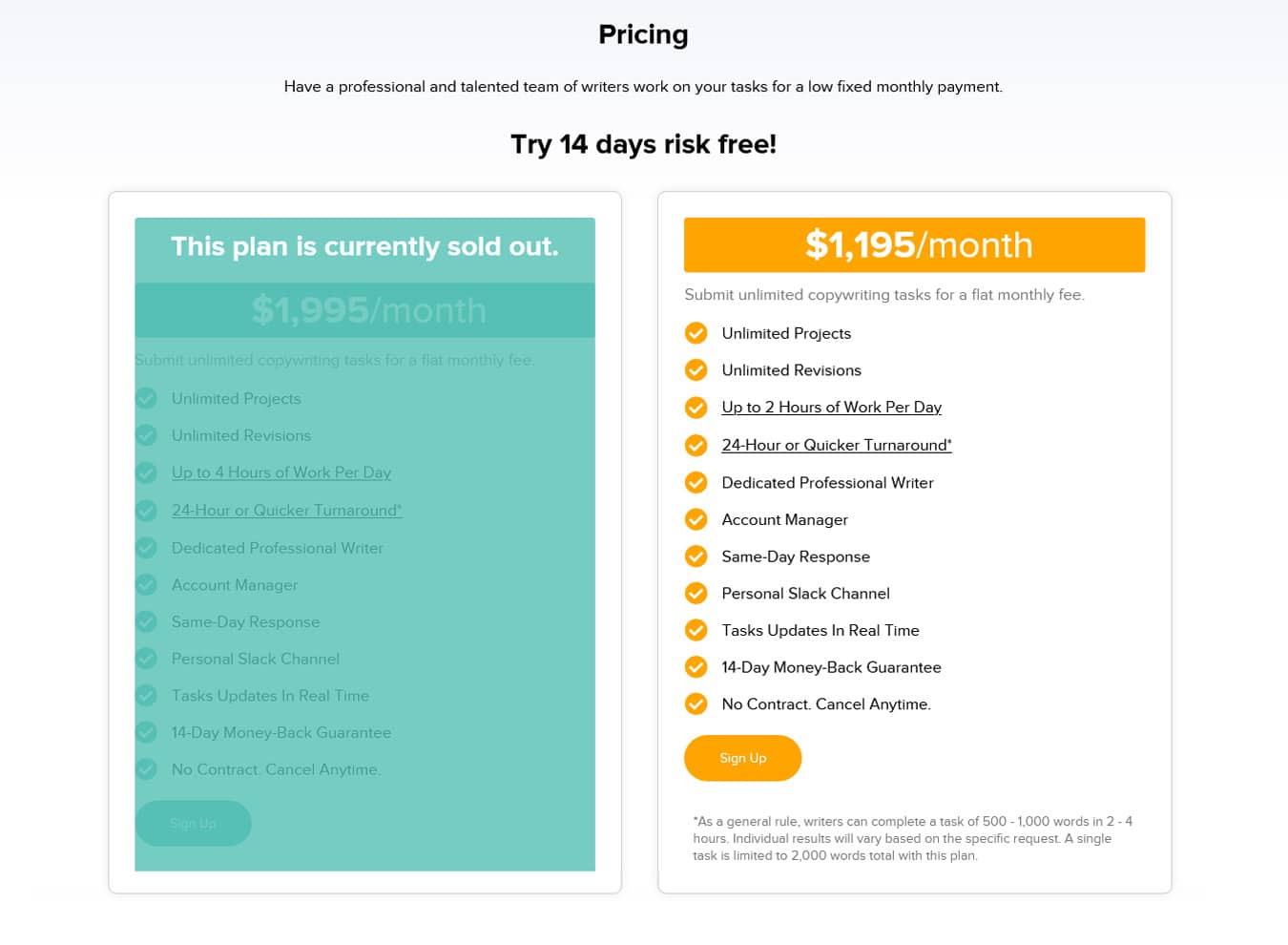Click the orange checkmark beside 14-Day Money-Back Guarantee
This screenshot has width=1288, height=945.
pyautogui.click(x=696, y=667)
